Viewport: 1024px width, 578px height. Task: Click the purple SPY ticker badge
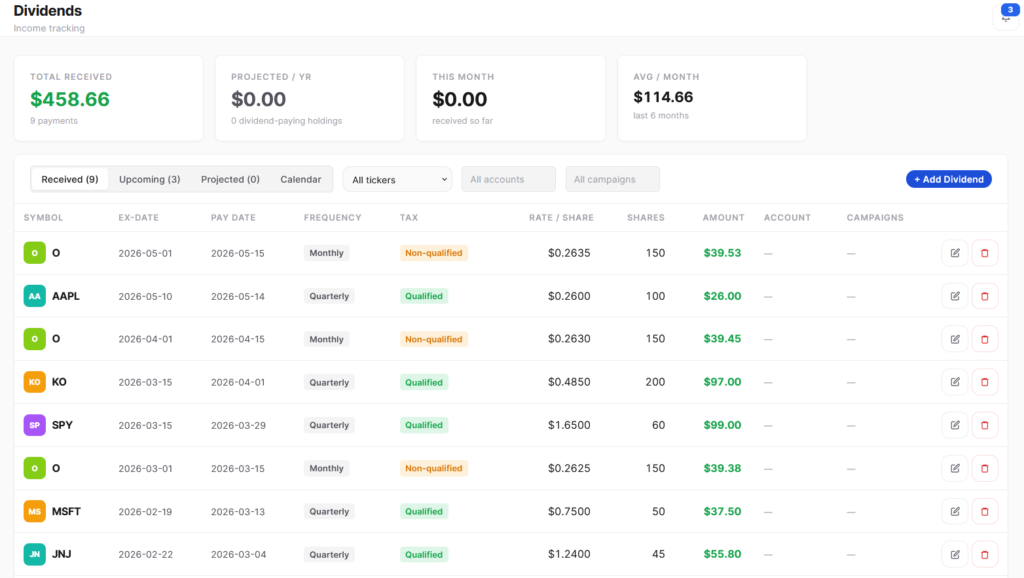35,425
